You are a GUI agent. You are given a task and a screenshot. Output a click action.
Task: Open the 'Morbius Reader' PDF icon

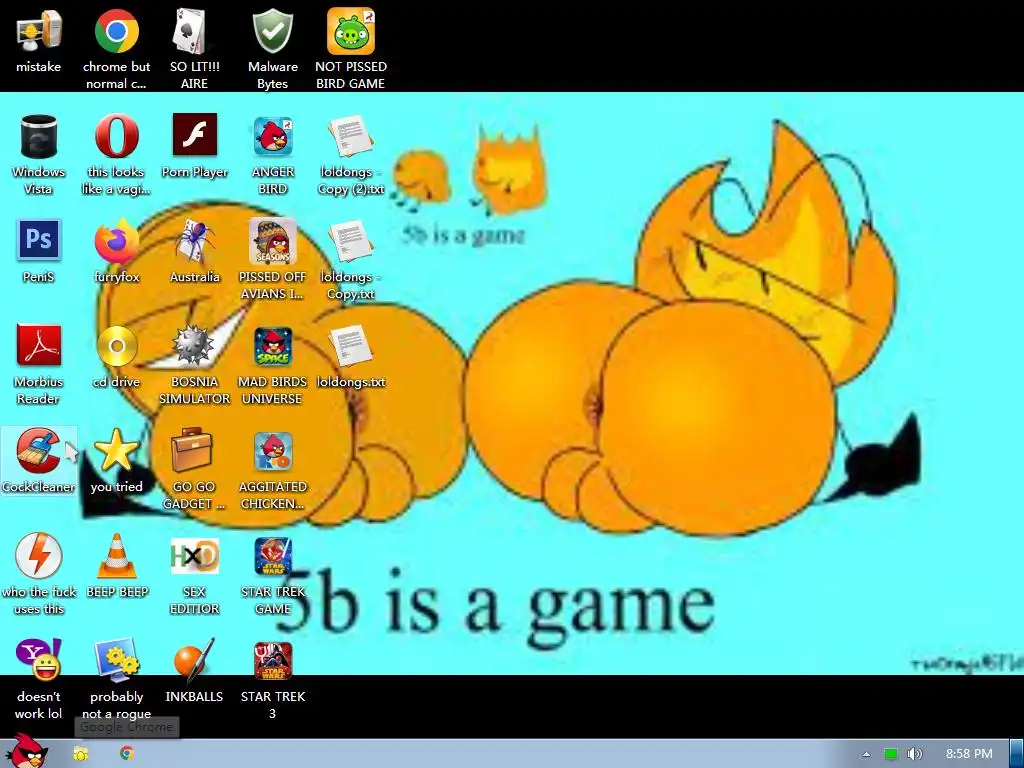39,345
